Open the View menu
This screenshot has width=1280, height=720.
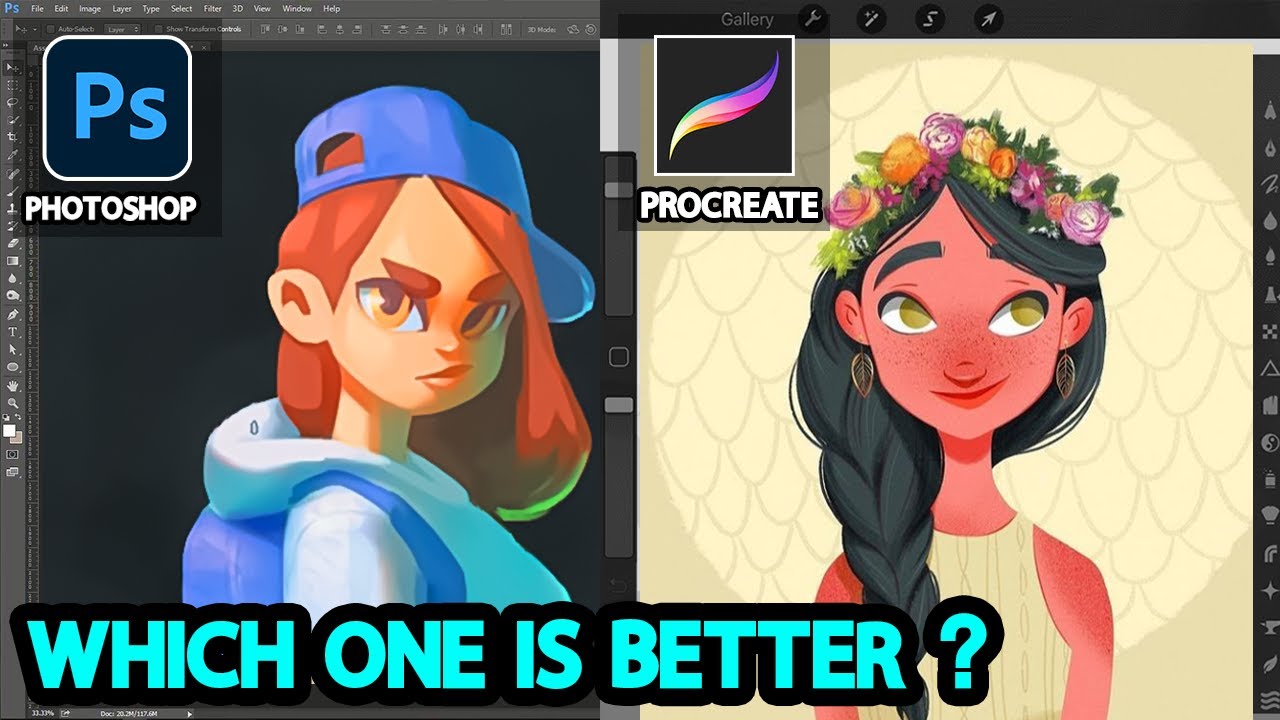pyautogui.click(x=263, y=8)
